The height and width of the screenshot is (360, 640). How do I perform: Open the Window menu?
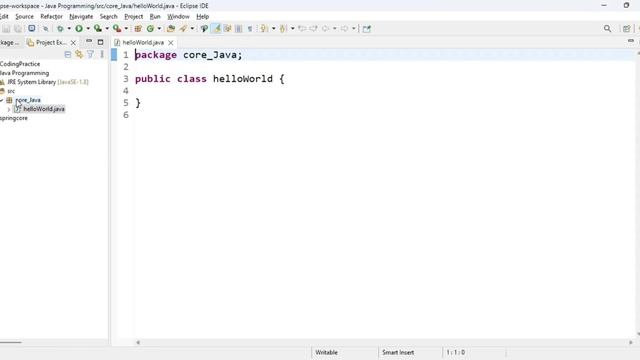click(x=178, y=17)
